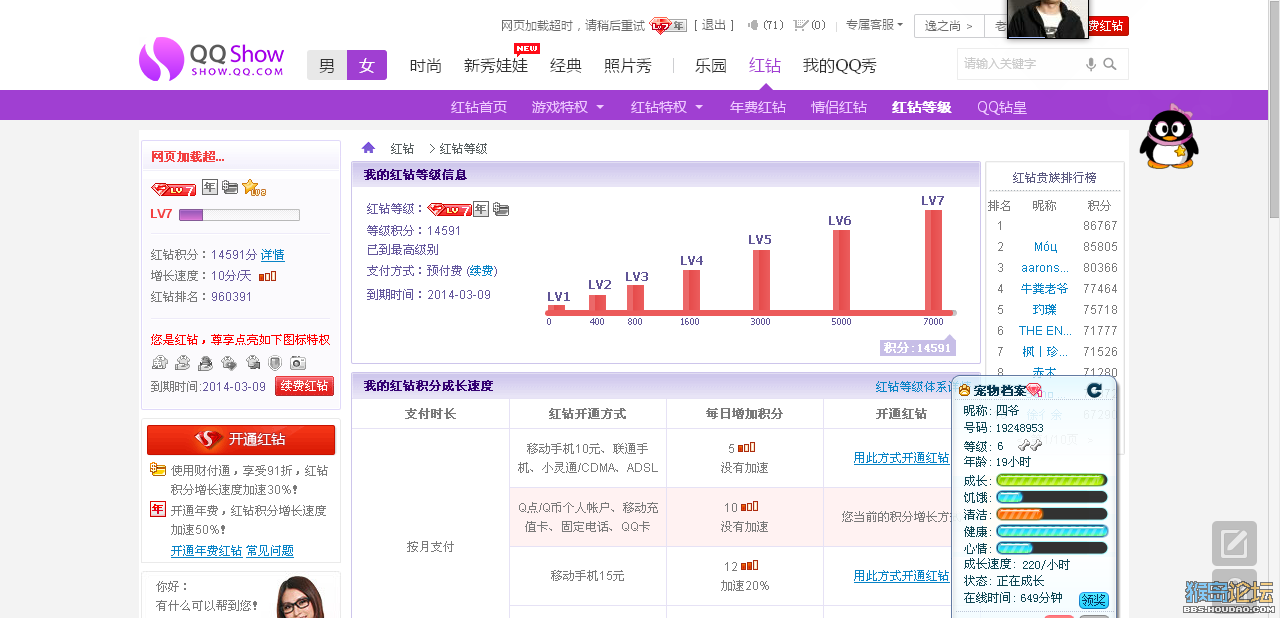Open the 时尚 navigation tab
The width and height of the screenshot is (1280, 618).
426,66
